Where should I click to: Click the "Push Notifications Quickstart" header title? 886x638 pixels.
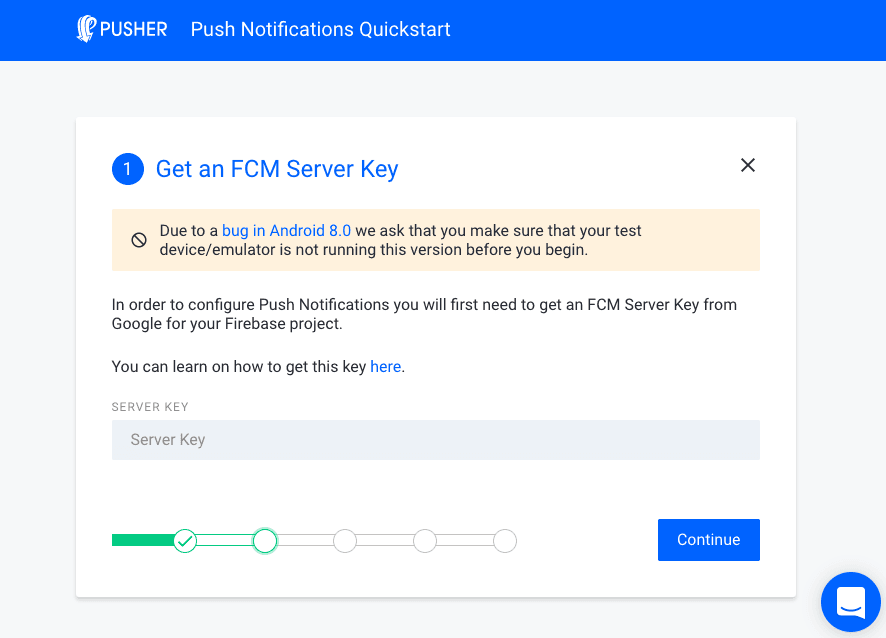(x=320, y=29)
